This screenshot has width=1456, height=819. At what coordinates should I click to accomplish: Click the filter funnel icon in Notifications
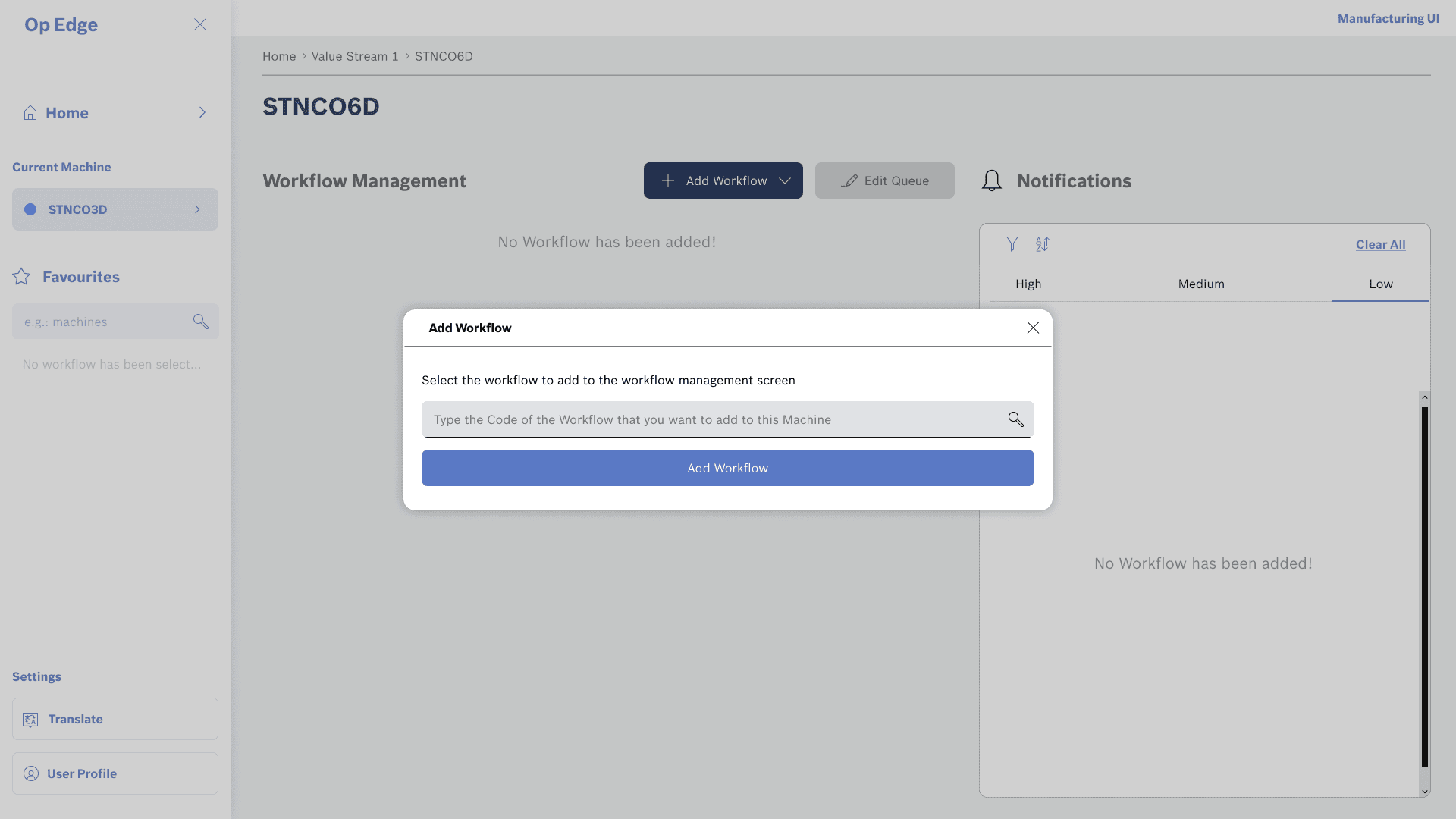(x=1012, y=244)
